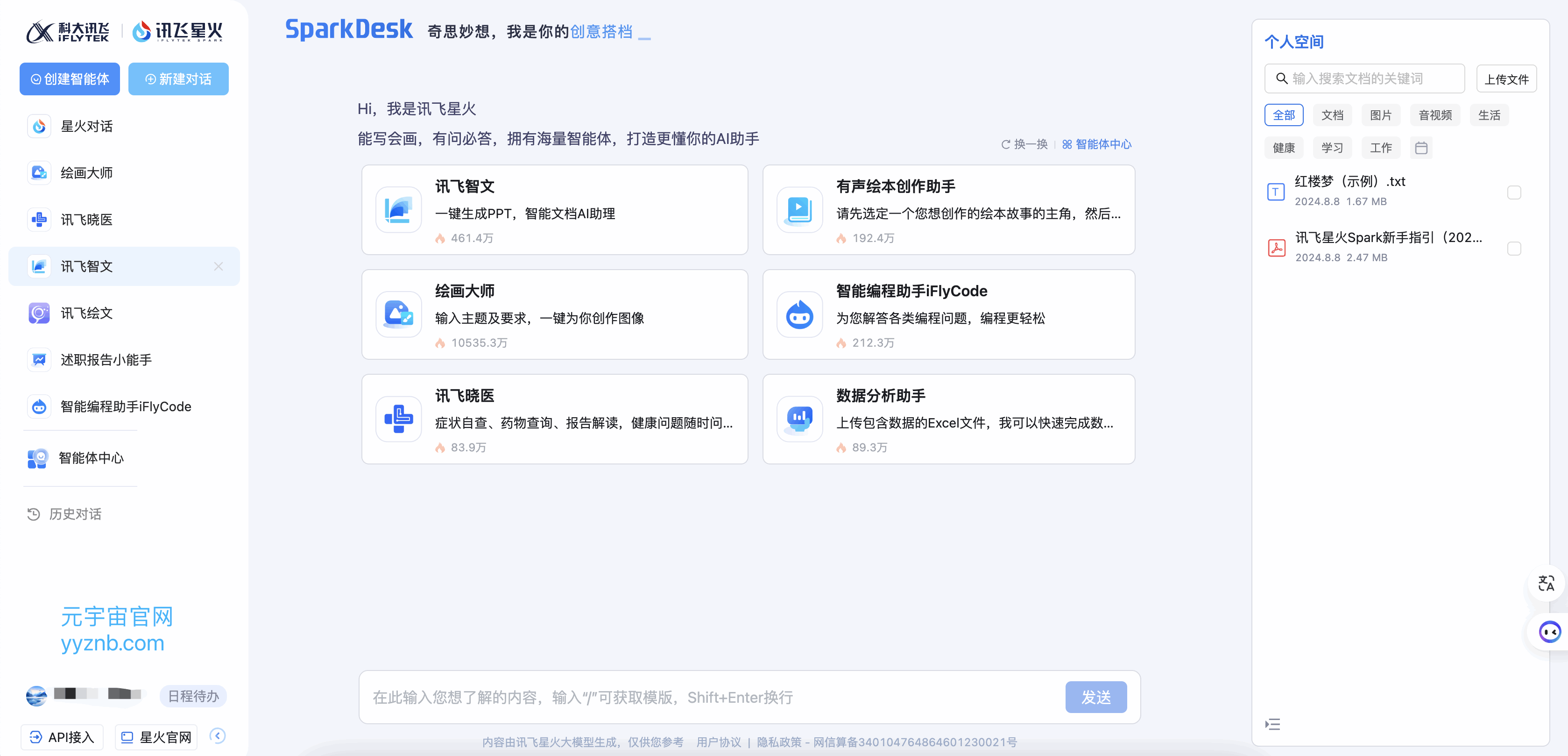The height and width of the screenshot is (756, 1568).
Task: Click the 上传文件 button
Action: 1506,79
